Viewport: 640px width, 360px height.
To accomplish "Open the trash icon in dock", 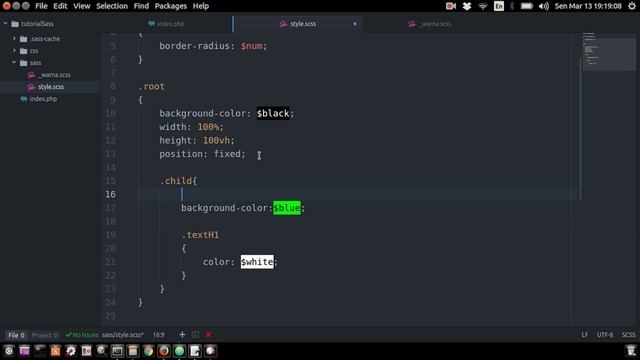I will point(631,351).
